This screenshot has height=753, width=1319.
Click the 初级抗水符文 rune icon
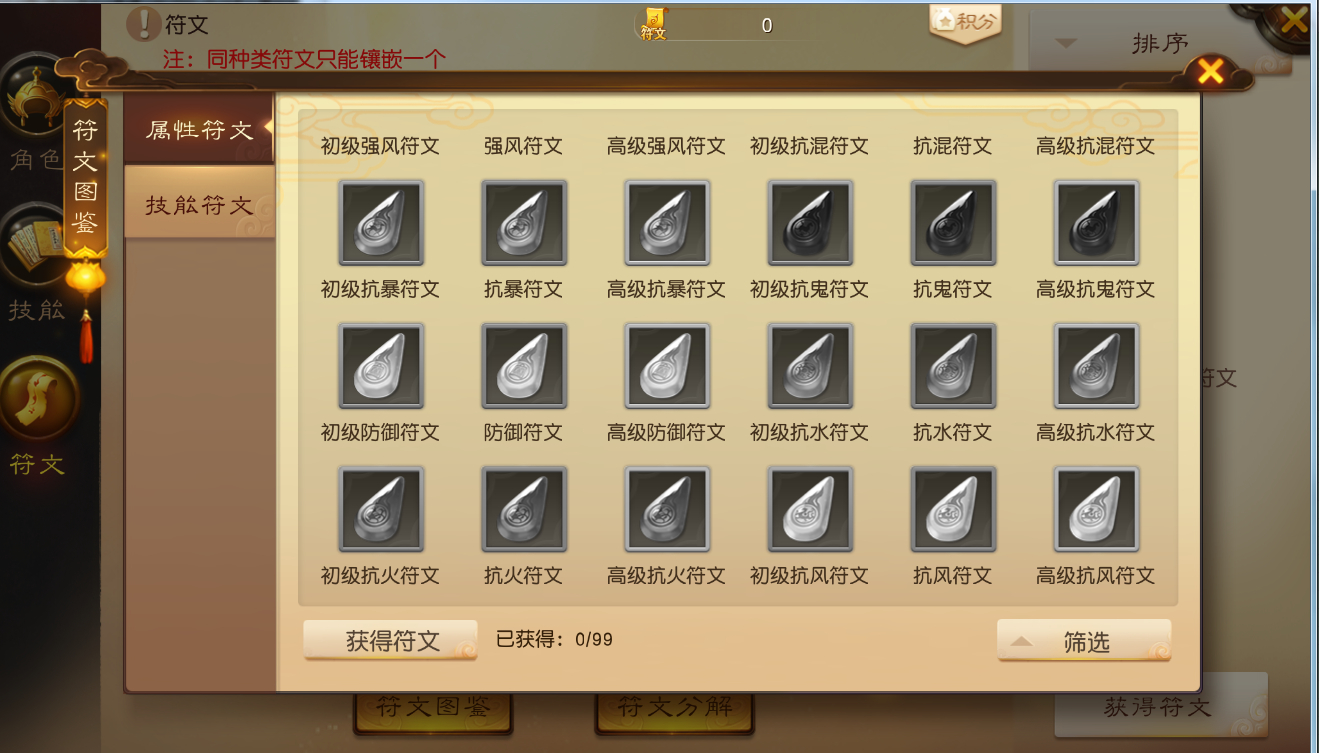pos(810,366)
